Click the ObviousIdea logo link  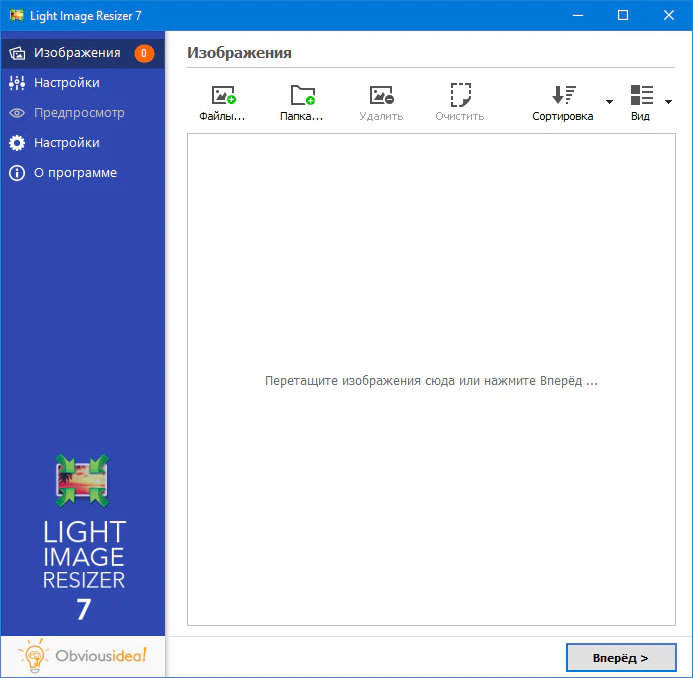(x=83, y=656)
